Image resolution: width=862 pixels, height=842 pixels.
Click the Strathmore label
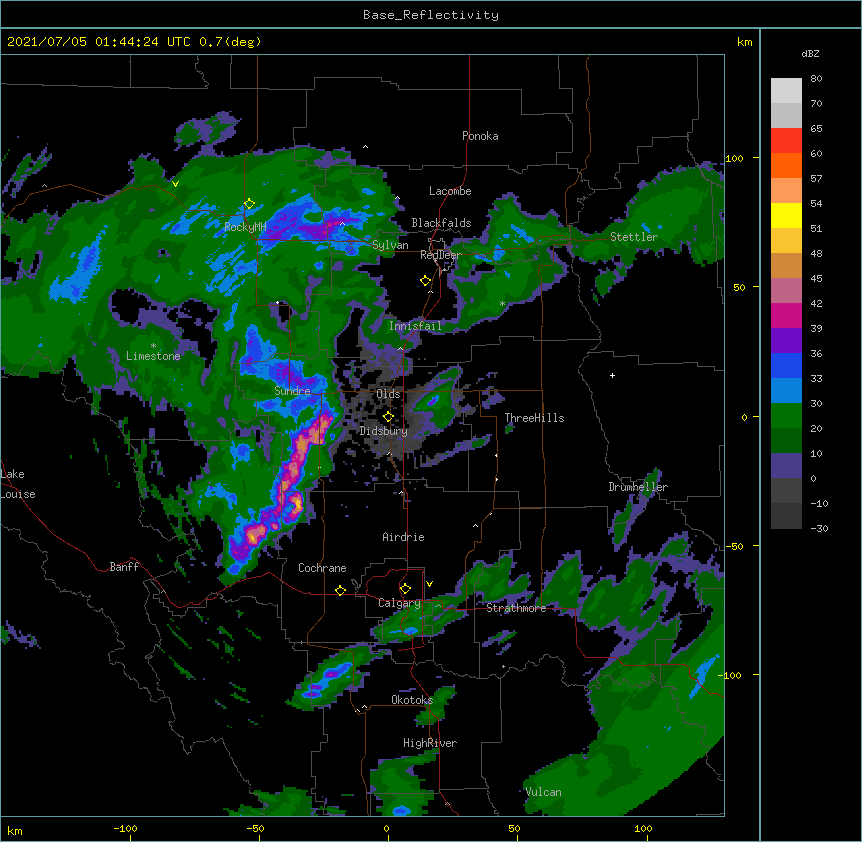coord(516,608)
